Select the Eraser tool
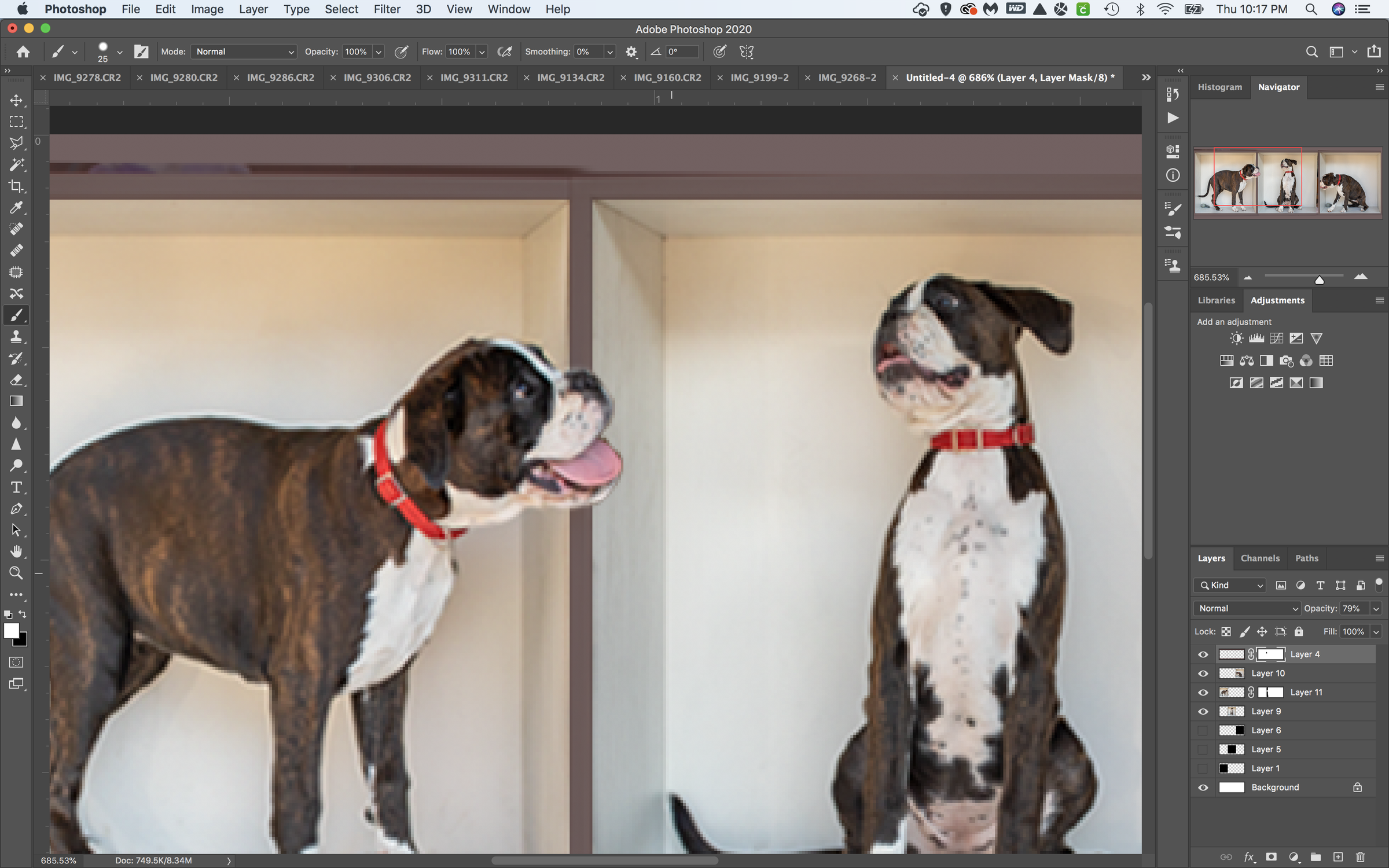Viewport: 1389px width, 868px height. pyautogui.click(x=16, y=380)
